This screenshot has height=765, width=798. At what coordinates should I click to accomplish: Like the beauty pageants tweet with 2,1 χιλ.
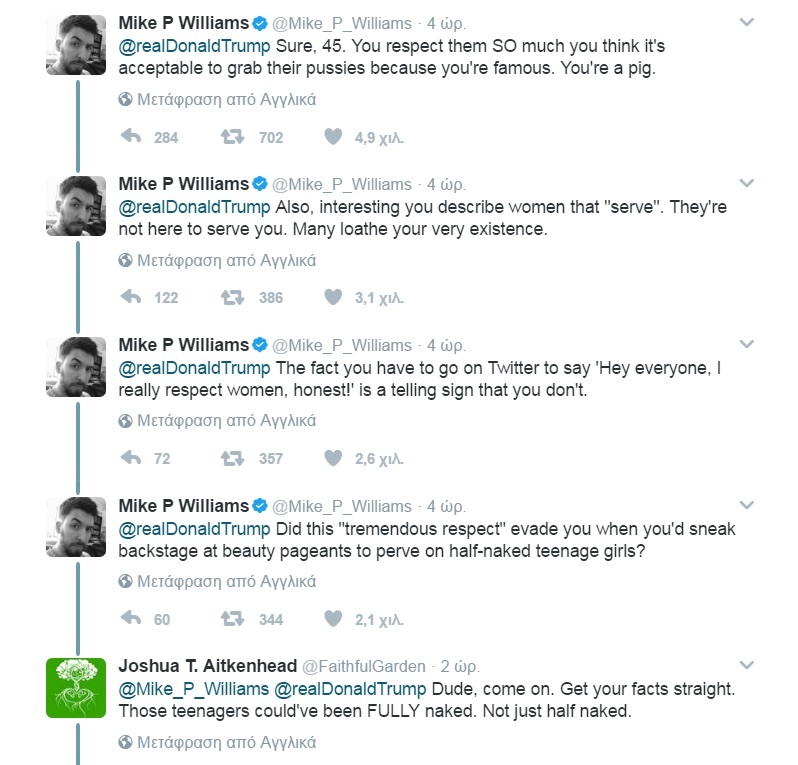point(333,619)
